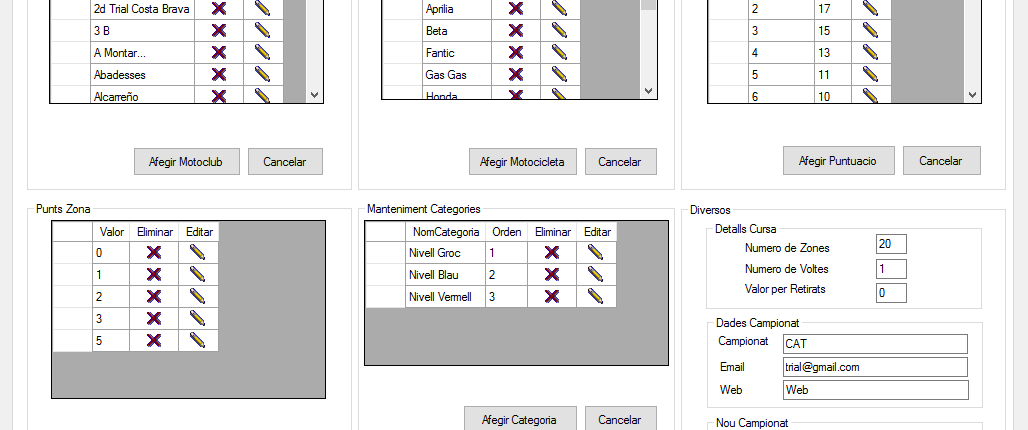Delete the Gas Gas motorcycle row
1028x430 pixels.
point(516,75)
